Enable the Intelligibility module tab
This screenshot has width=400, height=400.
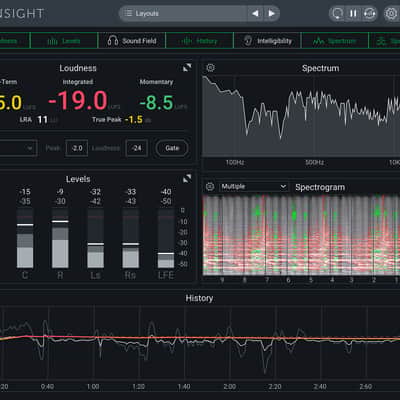(x=267, y=41)
